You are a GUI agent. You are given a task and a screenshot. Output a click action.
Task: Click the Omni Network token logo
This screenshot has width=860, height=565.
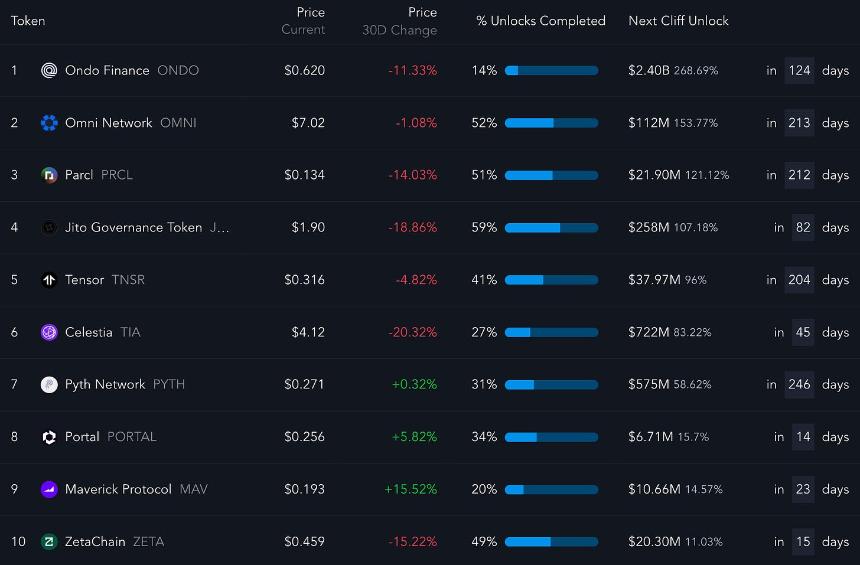49,123
